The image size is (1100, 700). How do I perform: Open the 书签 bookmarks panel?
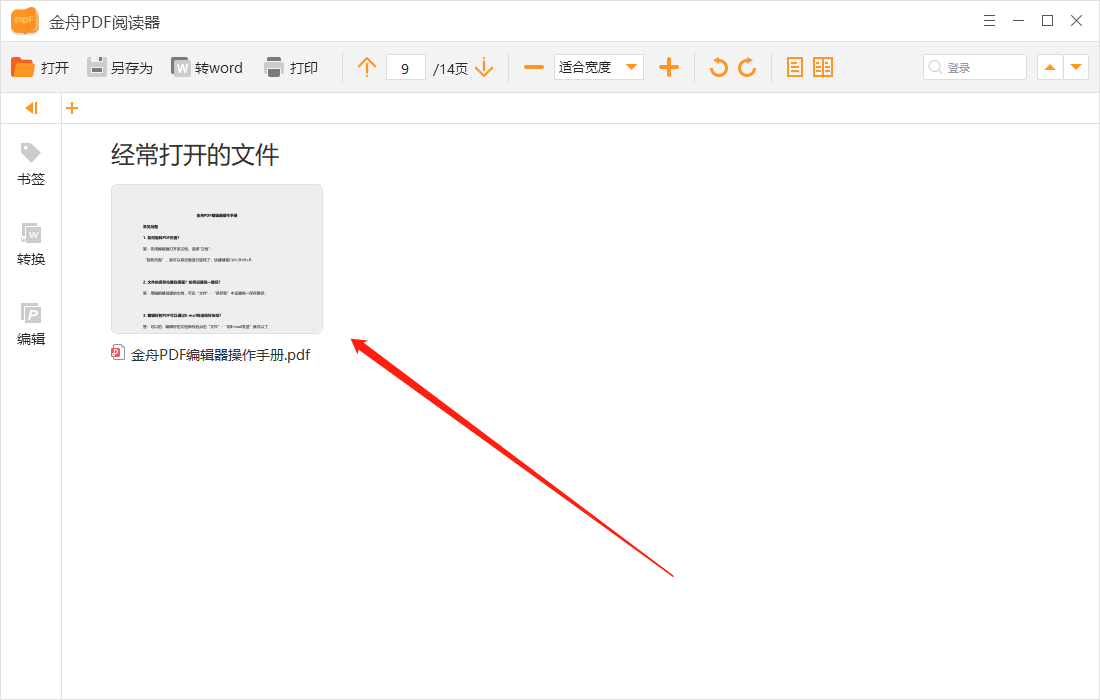30,165
